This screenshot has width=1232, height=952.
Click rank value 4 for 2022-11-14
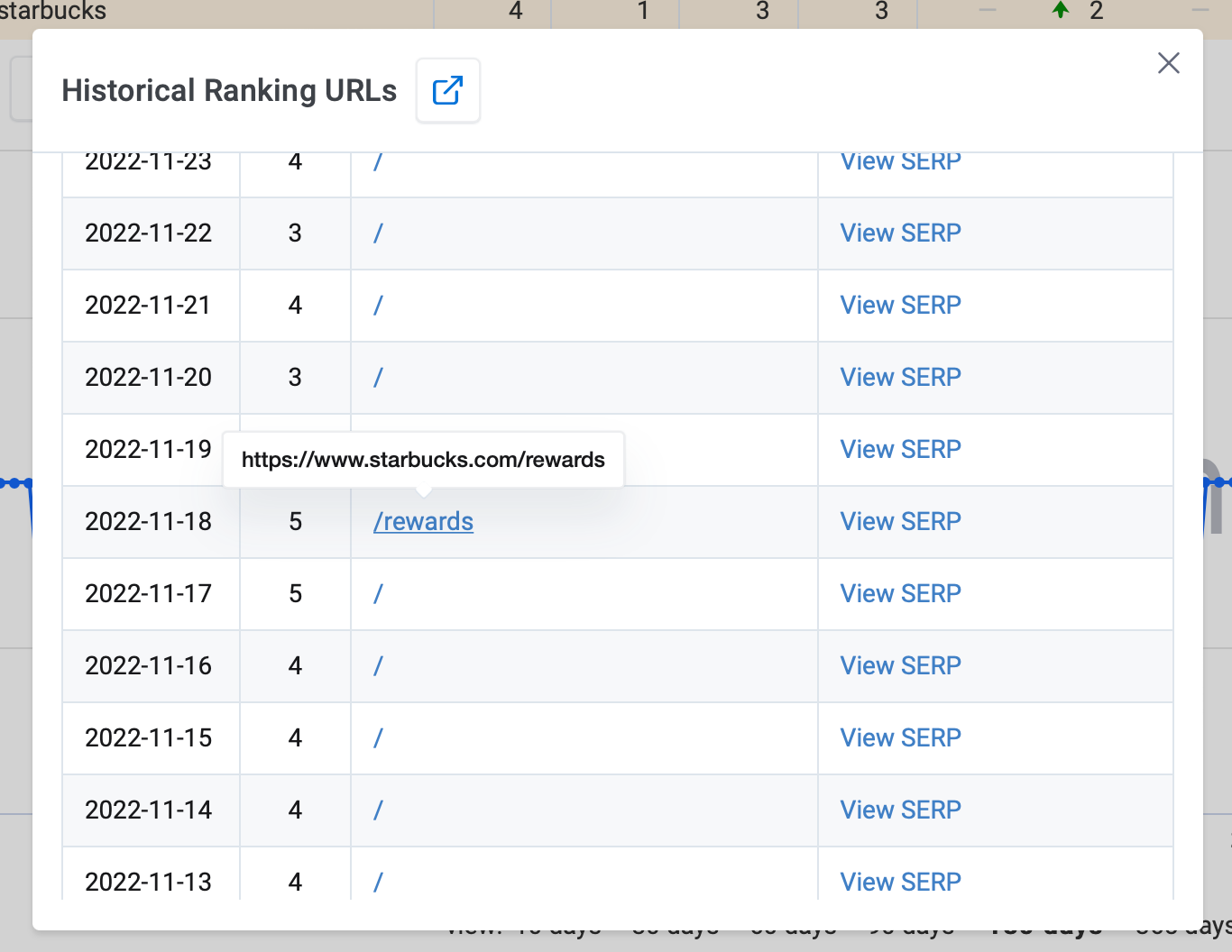295,810
